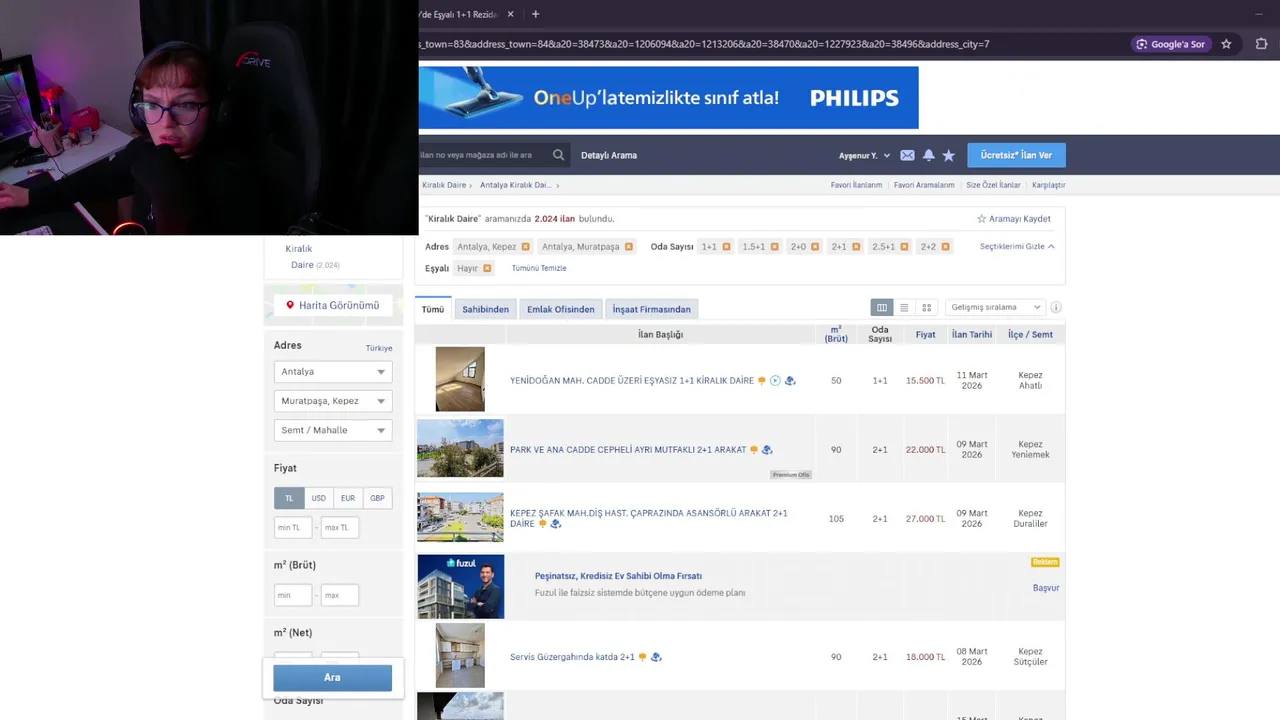Select USD currency option
Viewport: 1280px width, 720px height.
pos(318,498)
